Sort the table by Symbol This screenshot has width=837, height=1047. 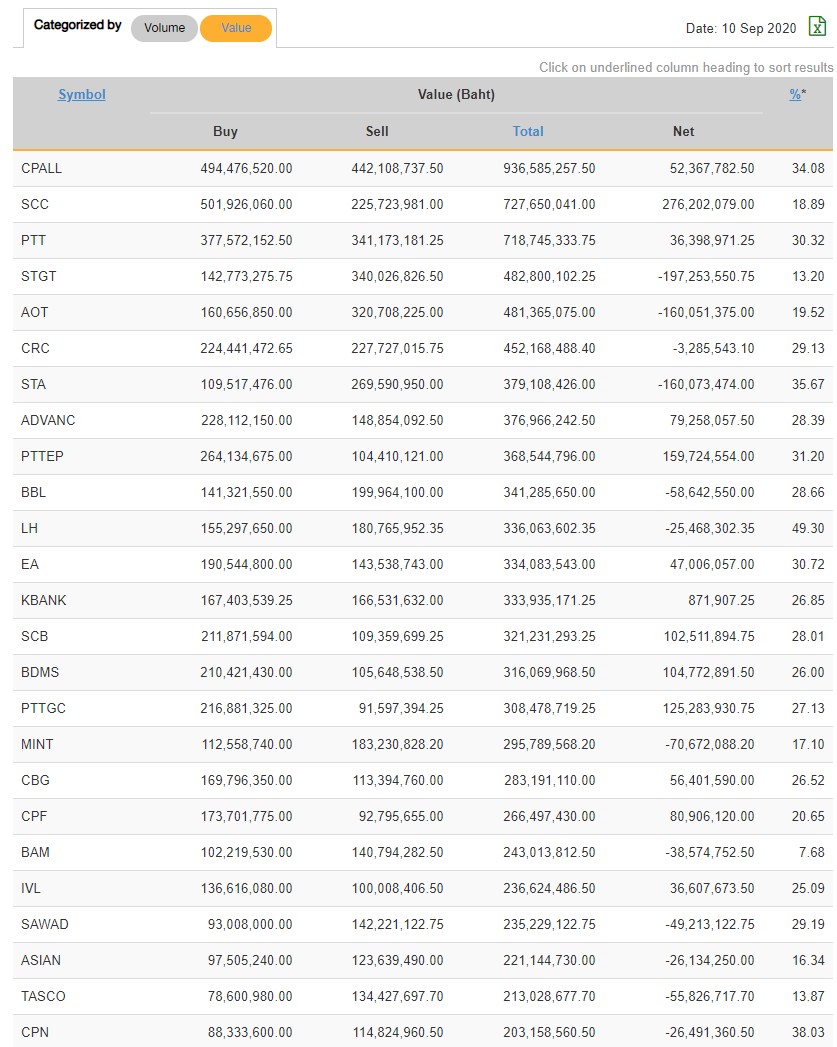click(82, 95)
